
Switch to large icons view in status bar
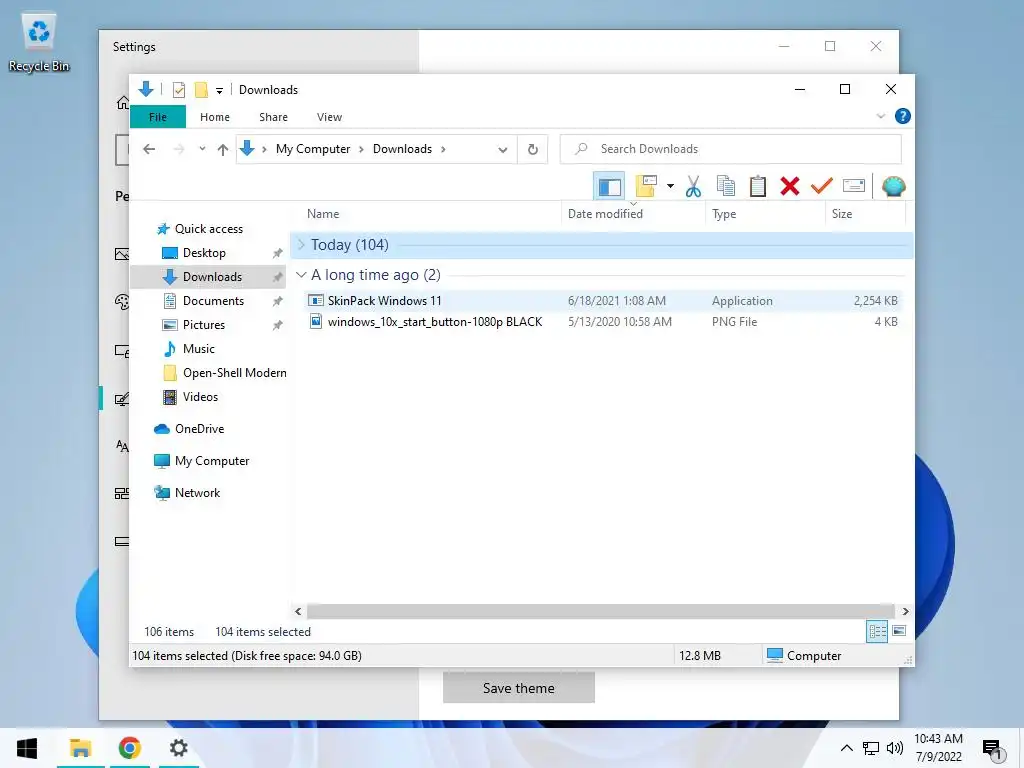tap(899, 631)
